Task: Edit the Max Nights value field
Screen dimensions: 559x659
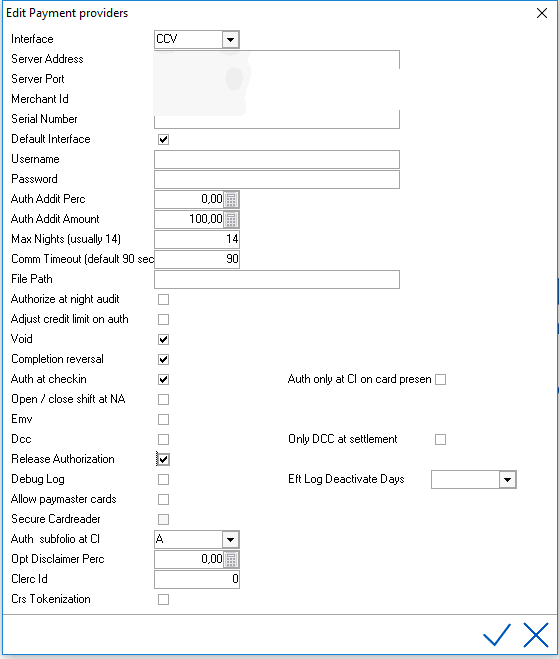Action: pyautogui.click(x=197, y=240)
